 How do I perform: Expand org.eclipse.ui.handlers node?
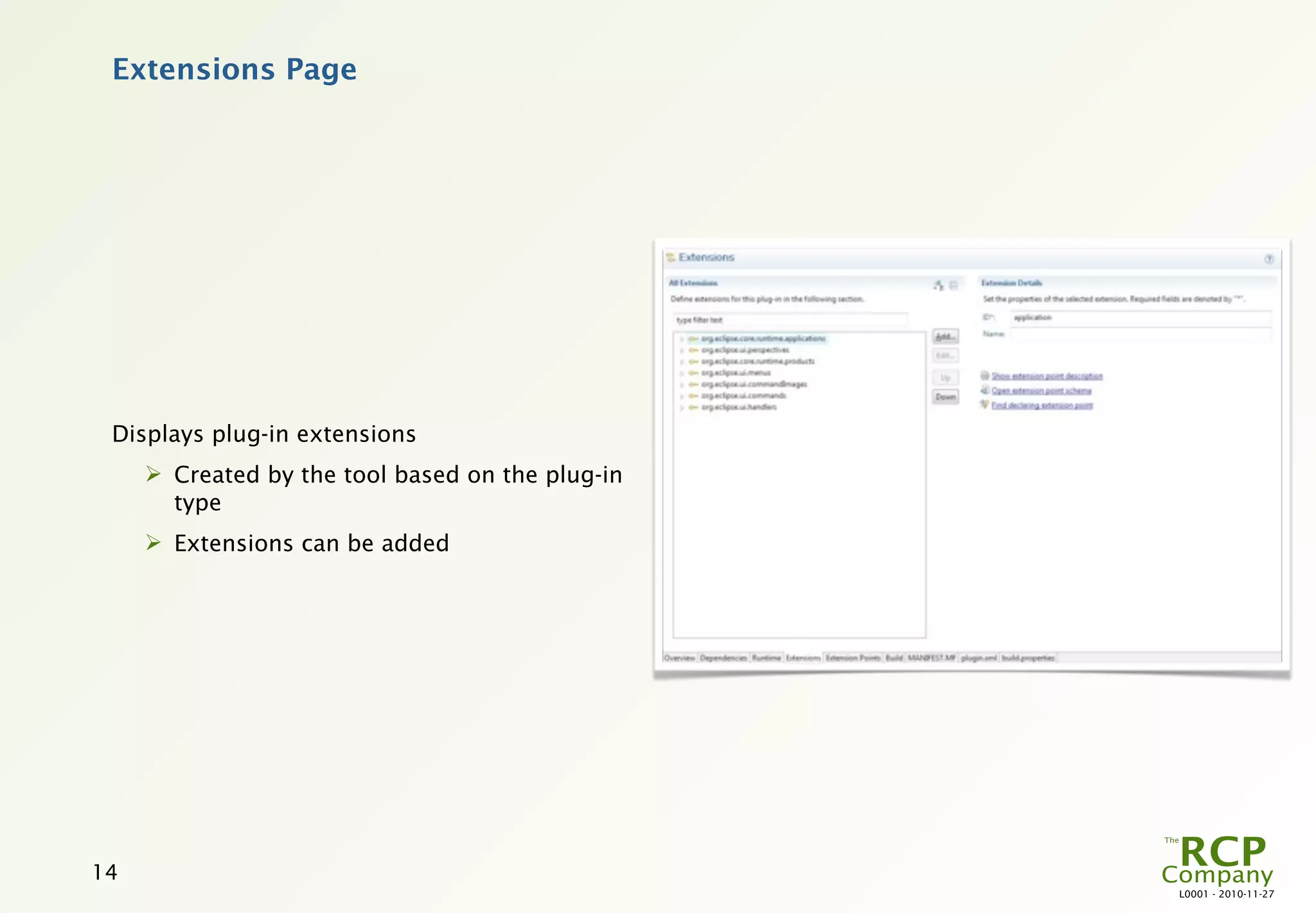pyautogui.click(x=682, y=407)
